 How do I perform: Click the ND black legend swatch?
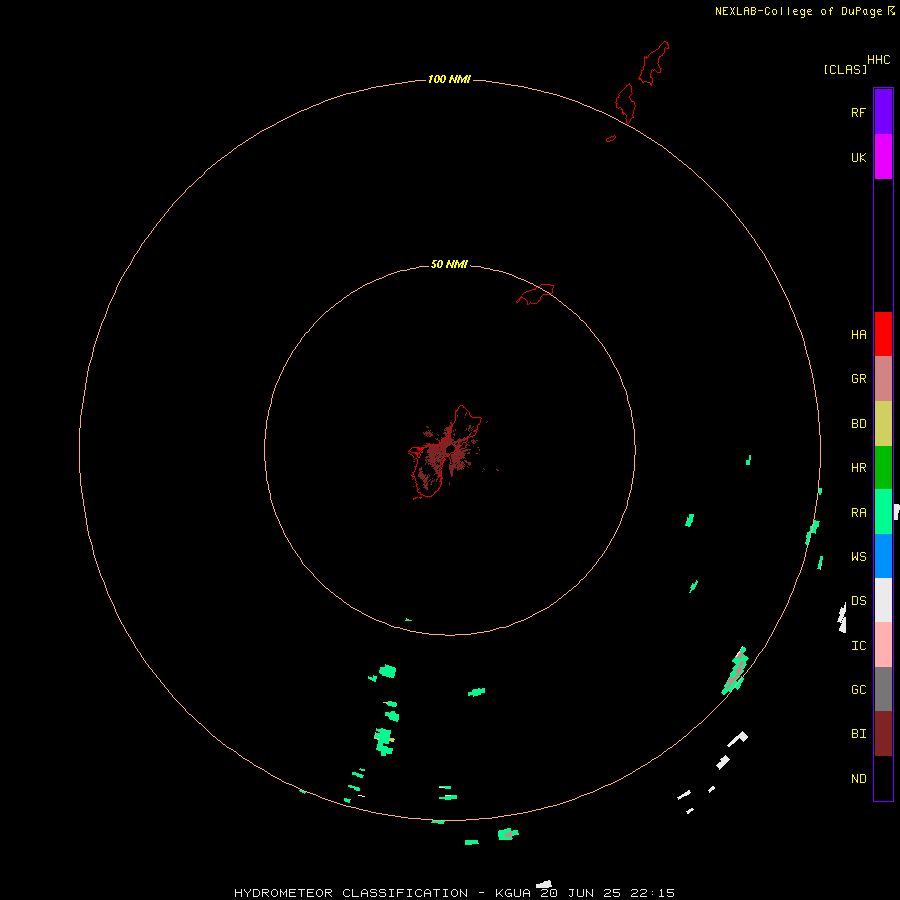[883, 778]
